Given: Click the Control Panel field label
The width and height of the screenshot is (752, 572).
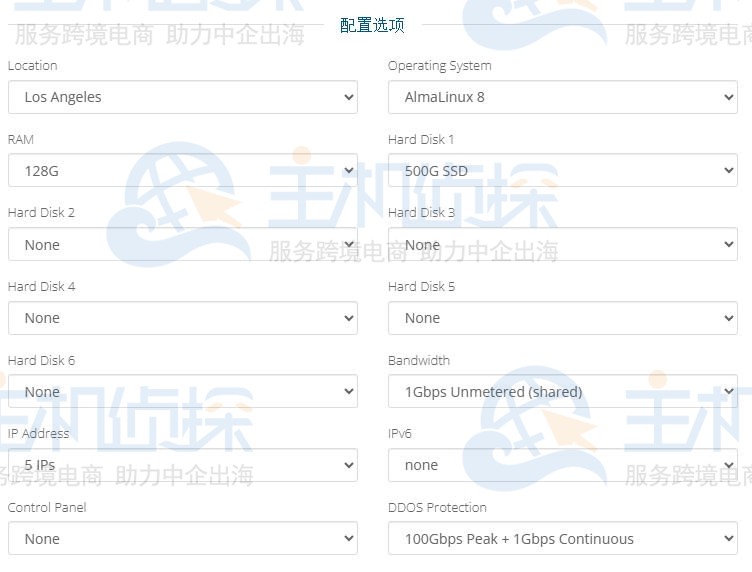Looking at the screenshot, I should (x=47, y=508).
